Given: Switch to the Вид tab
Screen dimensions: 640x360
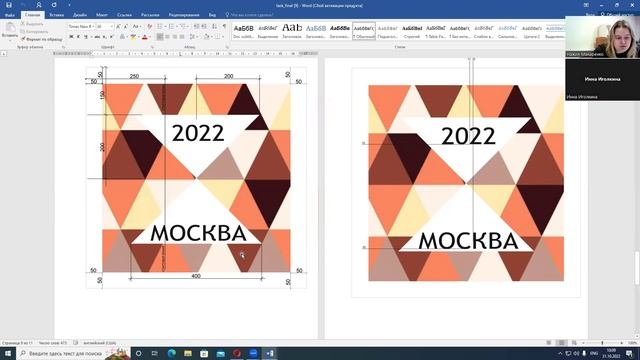Looking at the screenshot, I should point(212,15).
